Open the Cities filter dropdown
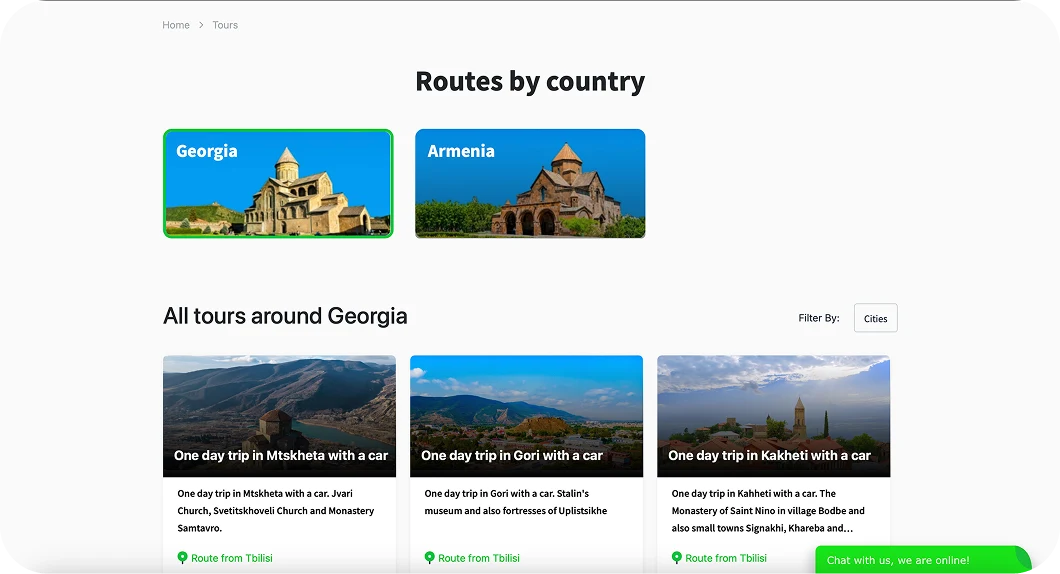 tap(875, 318)
